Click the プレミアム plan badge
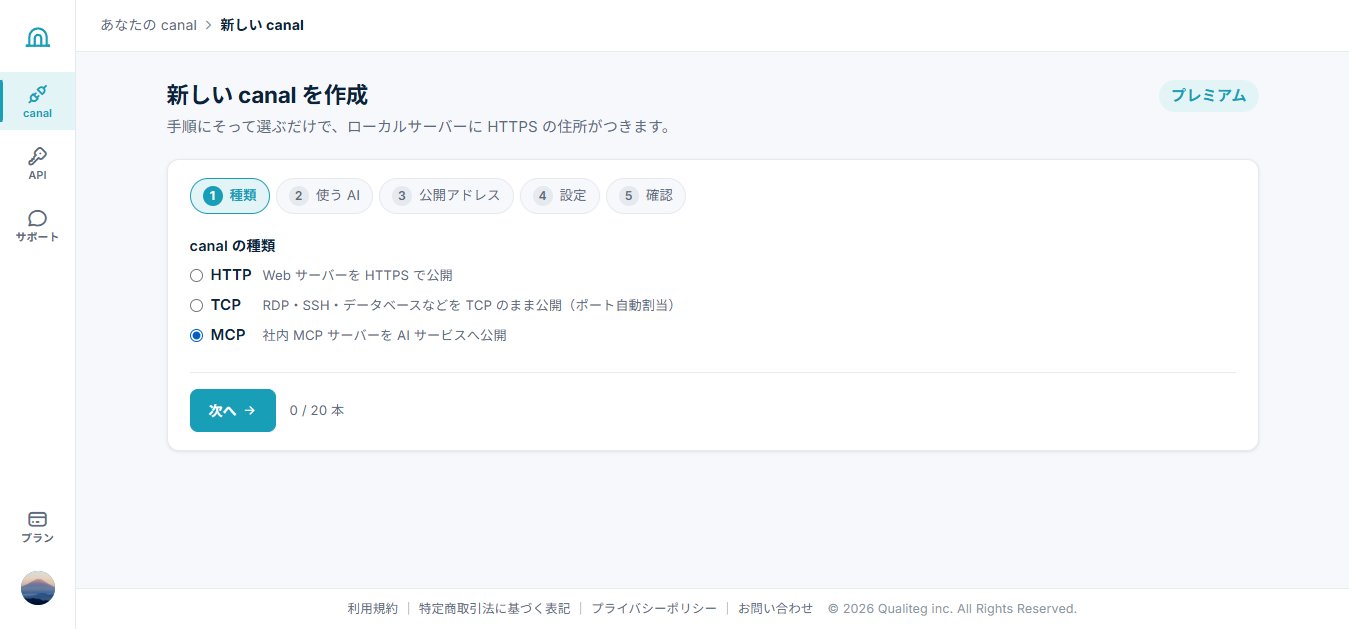The height and width of the screenshot is (629, 1349). [x=1208, y=96]
